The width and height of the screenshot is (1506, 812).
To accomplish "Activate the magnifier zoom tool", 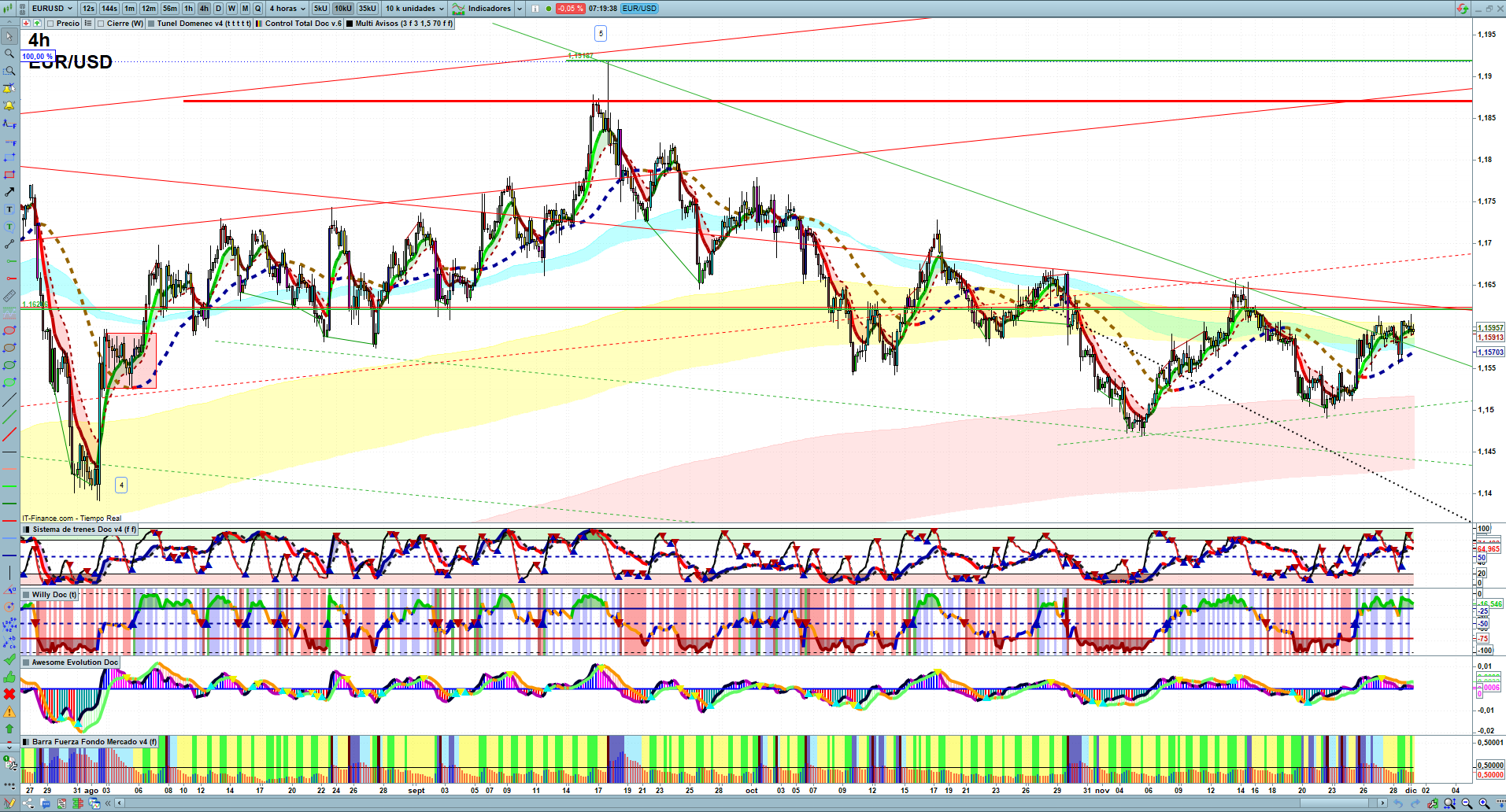I will click(x=9, y=54).
